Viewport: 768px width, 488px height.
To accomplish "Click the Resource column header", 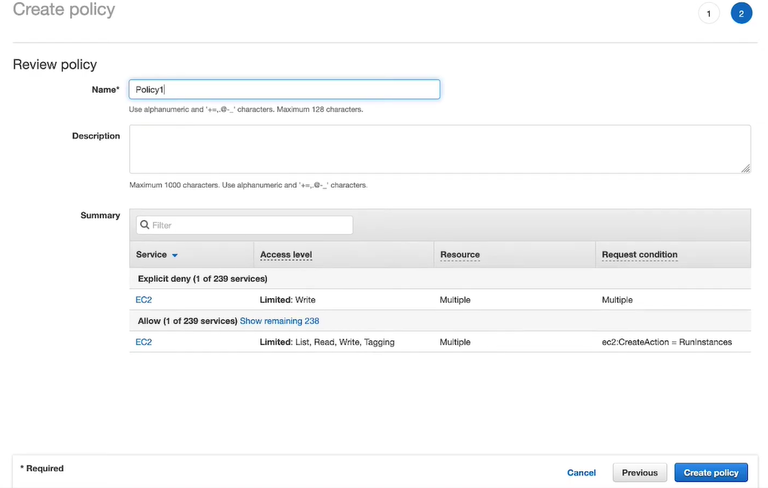I will pyautogui.click(x=460, y=255).
